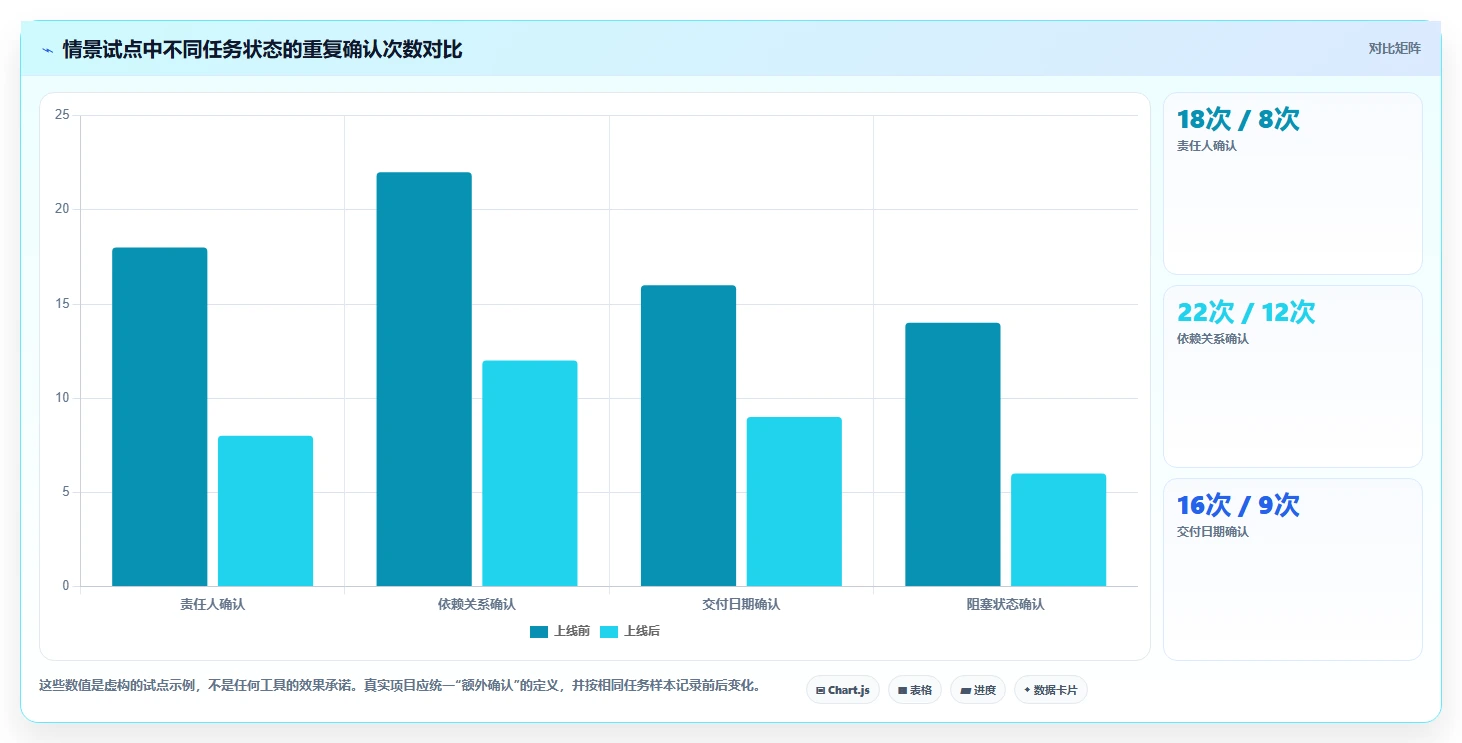Screen dimensions: 1462x743
Task: Click the 交付日期确认 caption in third card
Action: 1213,532
